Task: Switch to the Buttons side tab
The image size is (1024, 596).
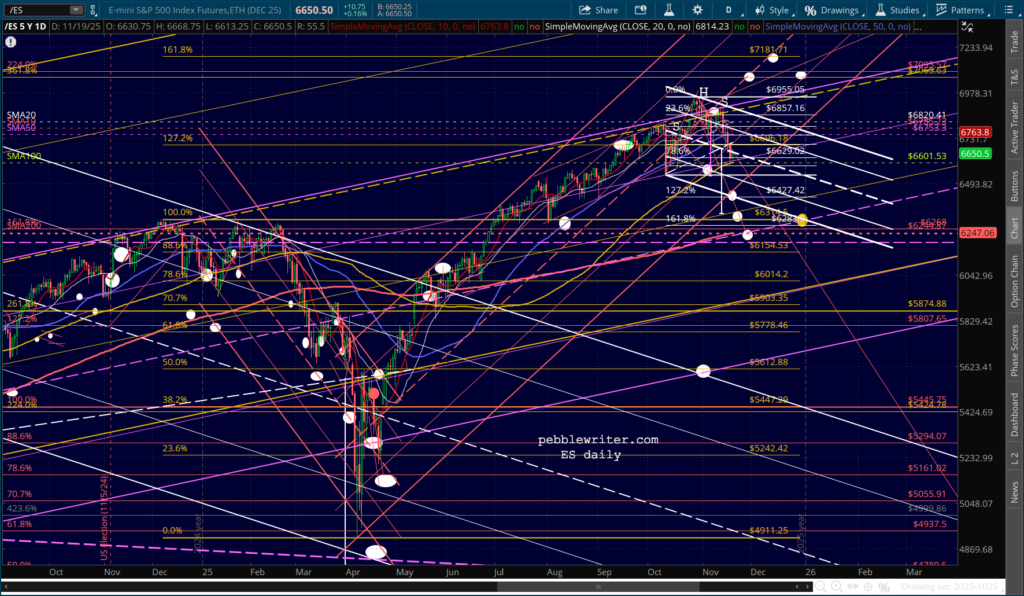Action: 1014,185
